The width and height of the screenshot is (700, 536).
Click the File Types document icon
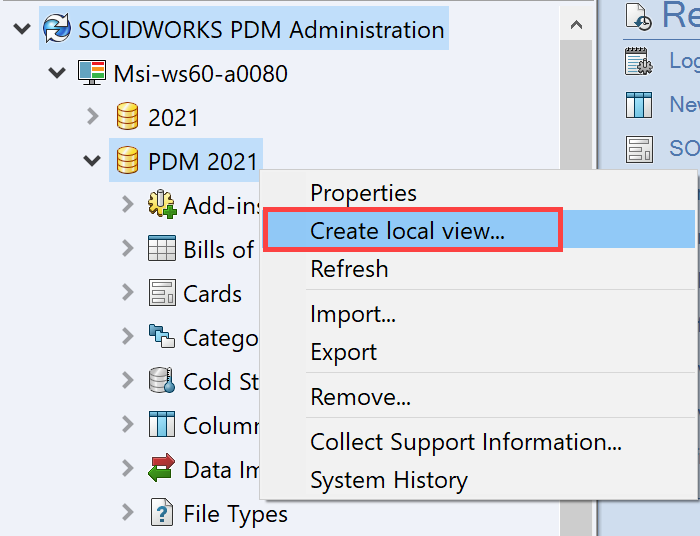[162, 513]
